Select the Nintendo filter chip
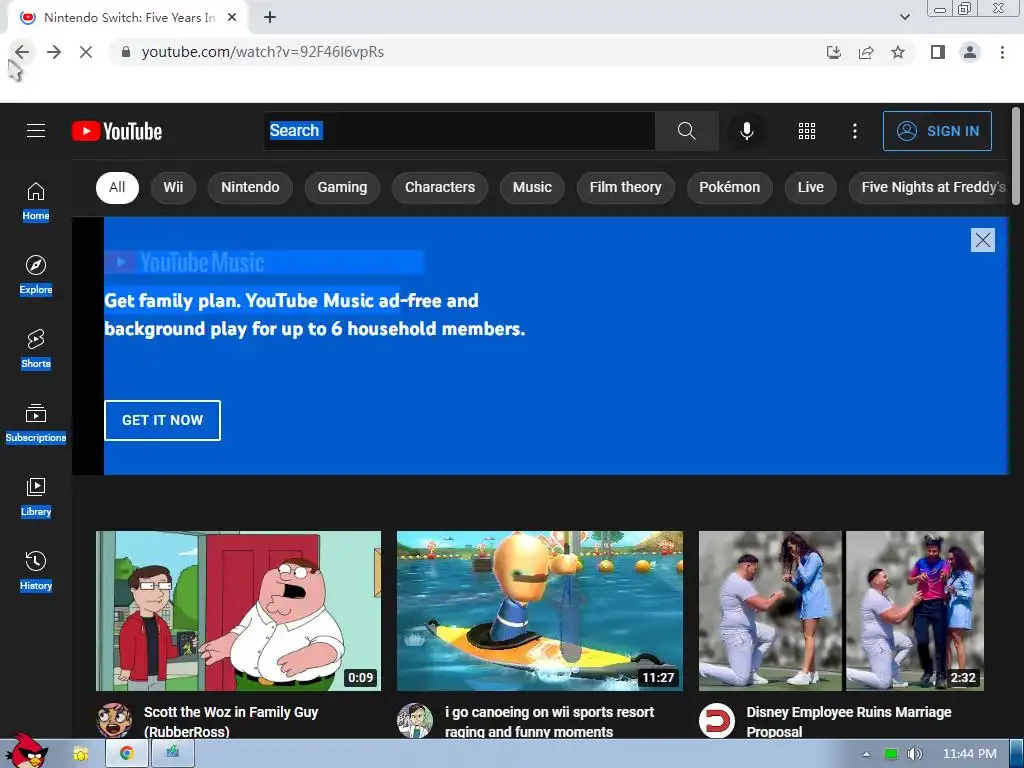1024x768 pixels. tap(250, 187)
